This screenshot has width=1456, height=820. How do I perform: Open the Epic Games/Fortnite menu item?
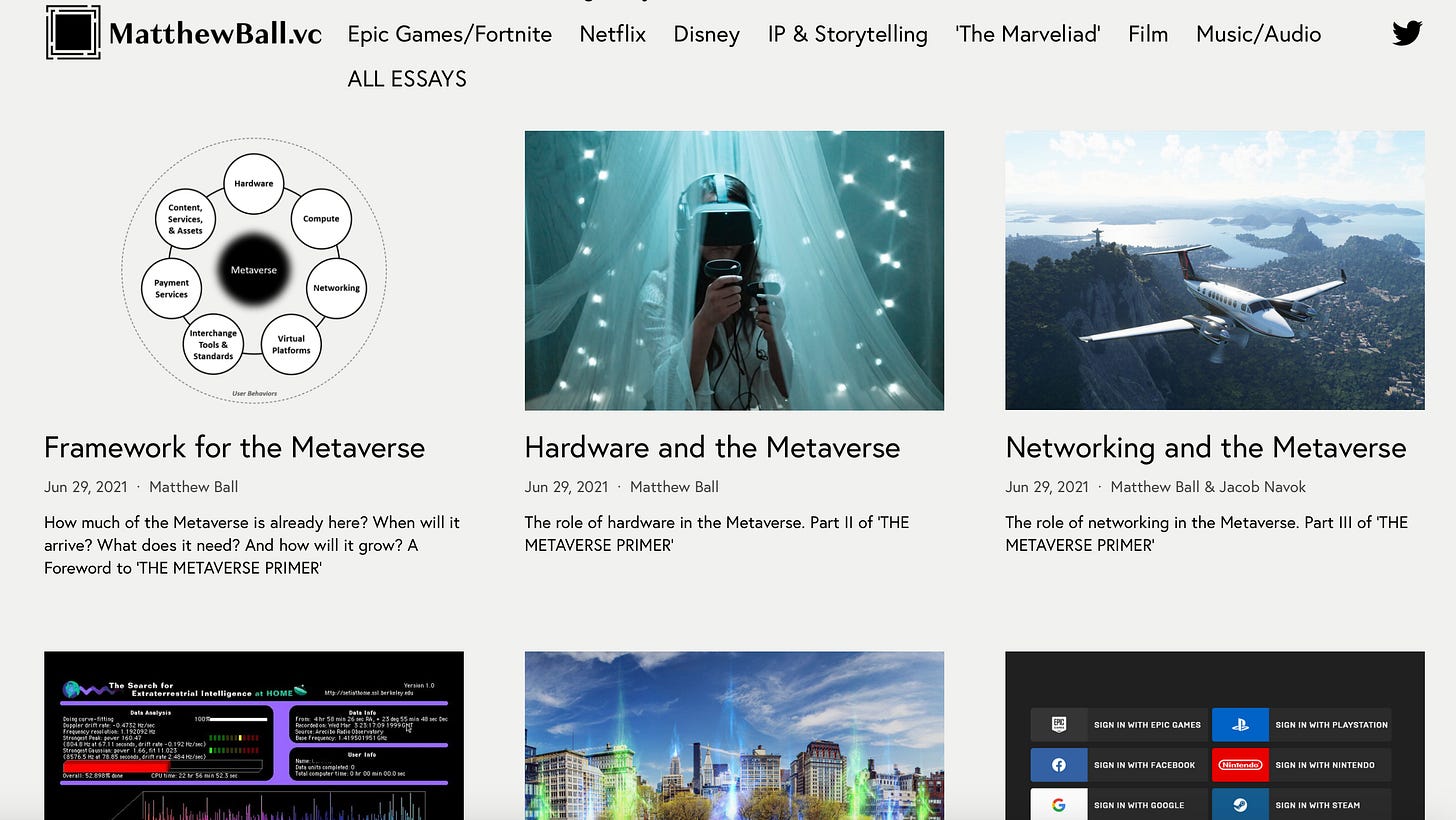click(x=449, y=34)
